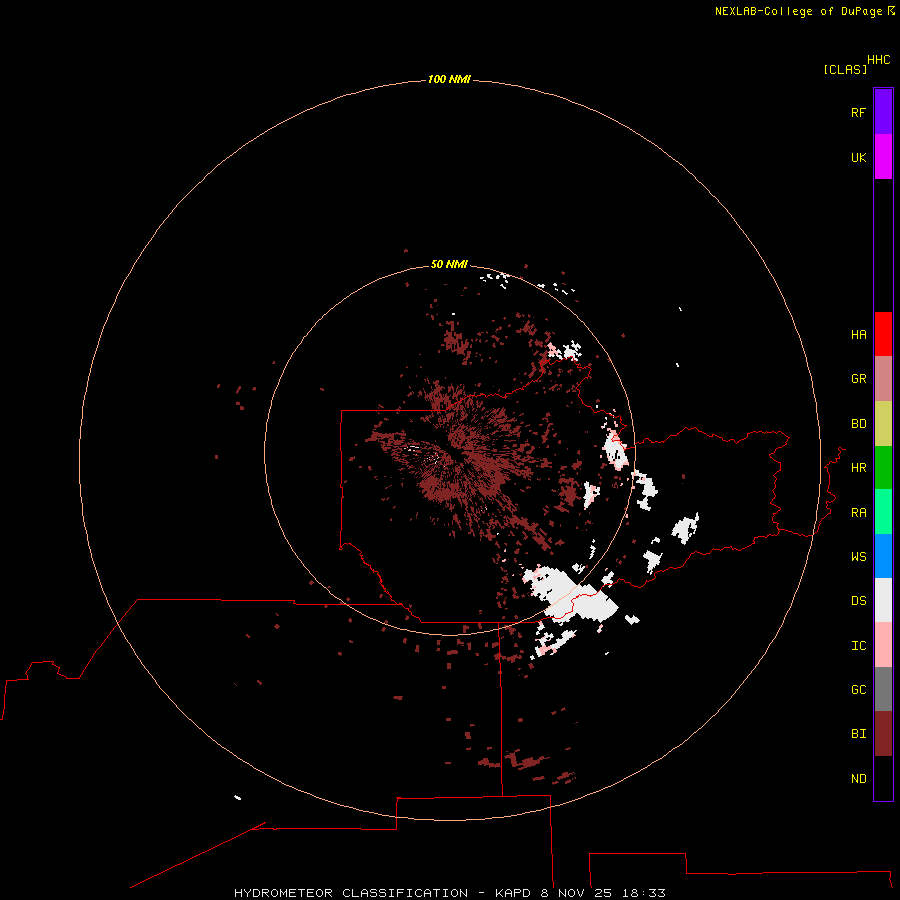
Task: Click the DS white legend color block
Action: (x=883, y=600)
